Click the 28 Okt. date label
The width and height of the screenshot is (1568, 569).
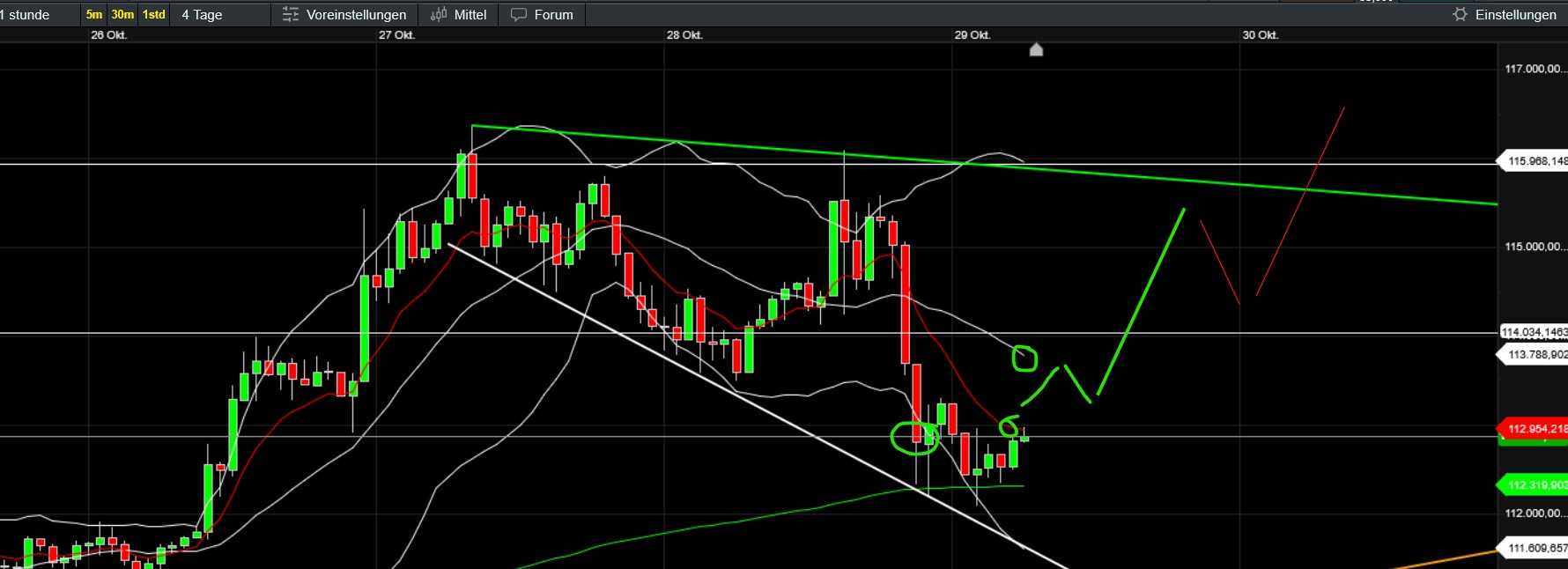click(684, 35)
